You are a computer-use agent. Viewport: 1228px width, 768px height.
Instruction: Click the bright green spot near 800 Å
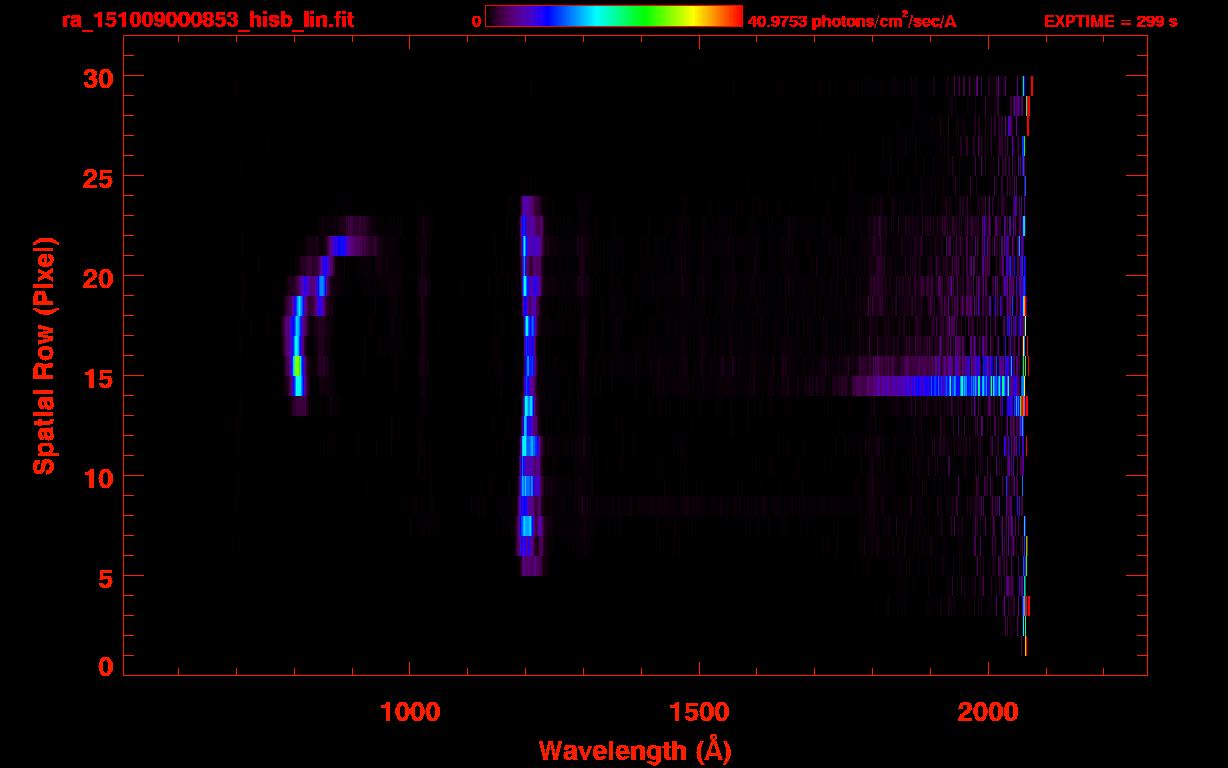(297, 365)
